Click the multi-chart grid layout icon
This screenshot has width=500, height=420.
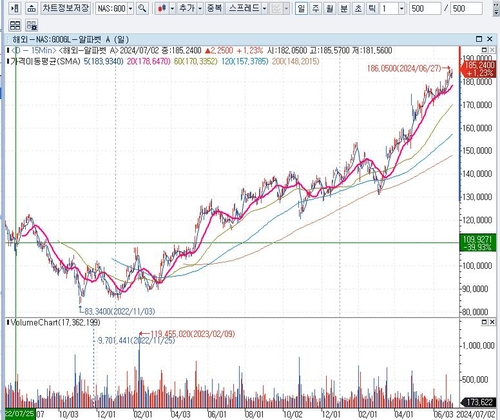(x=15, y=25)
